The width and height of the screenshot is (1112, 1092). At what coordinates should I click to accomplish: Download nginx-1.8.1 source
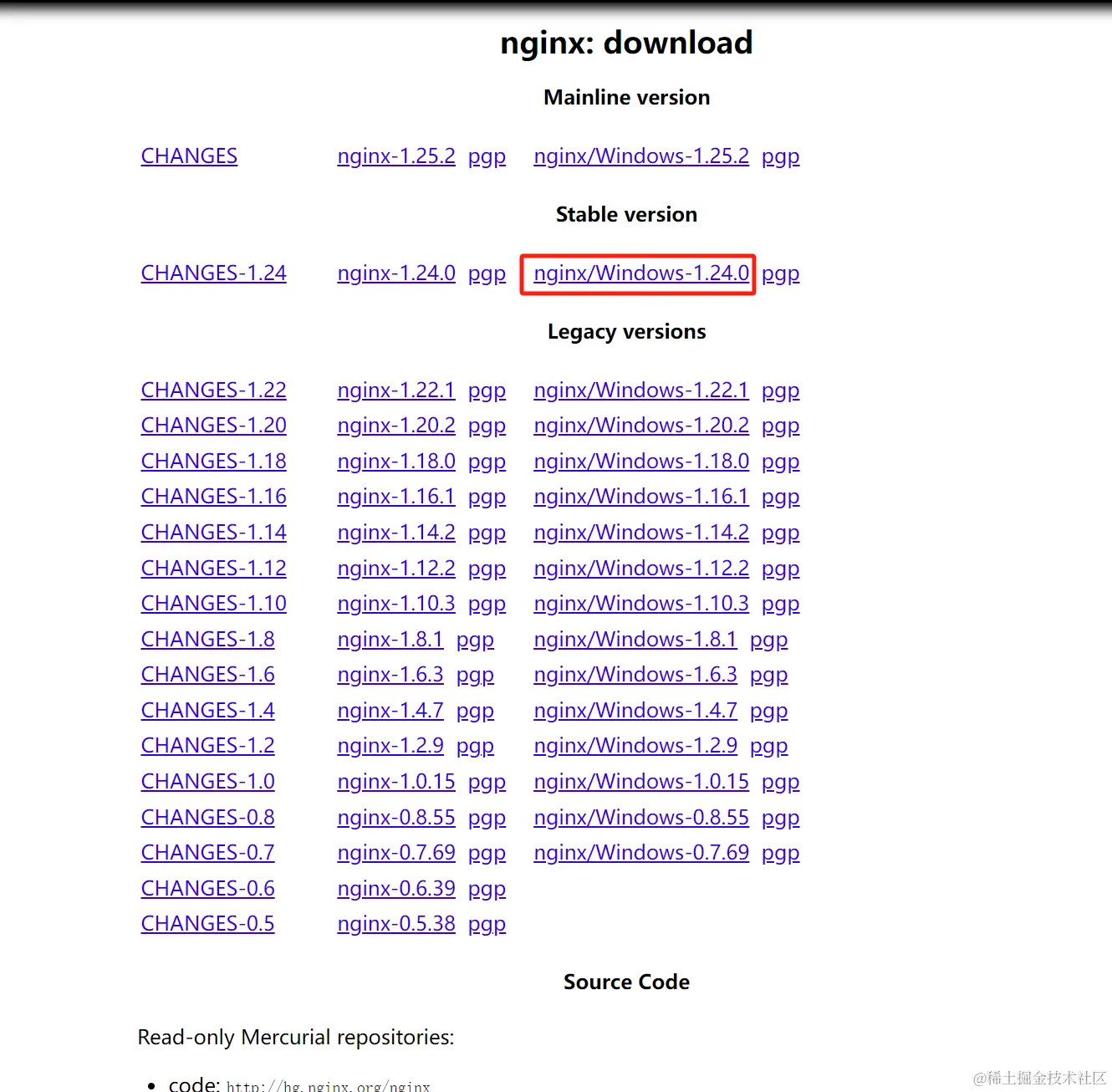[390, 640]
